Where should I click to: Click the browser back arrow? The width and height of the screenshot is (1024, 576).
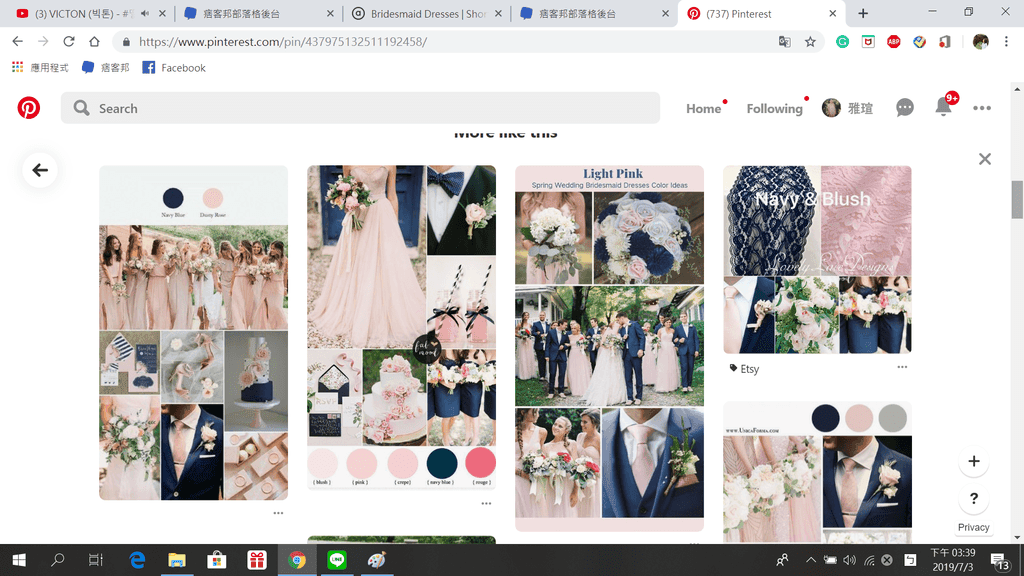coord(18,42)
